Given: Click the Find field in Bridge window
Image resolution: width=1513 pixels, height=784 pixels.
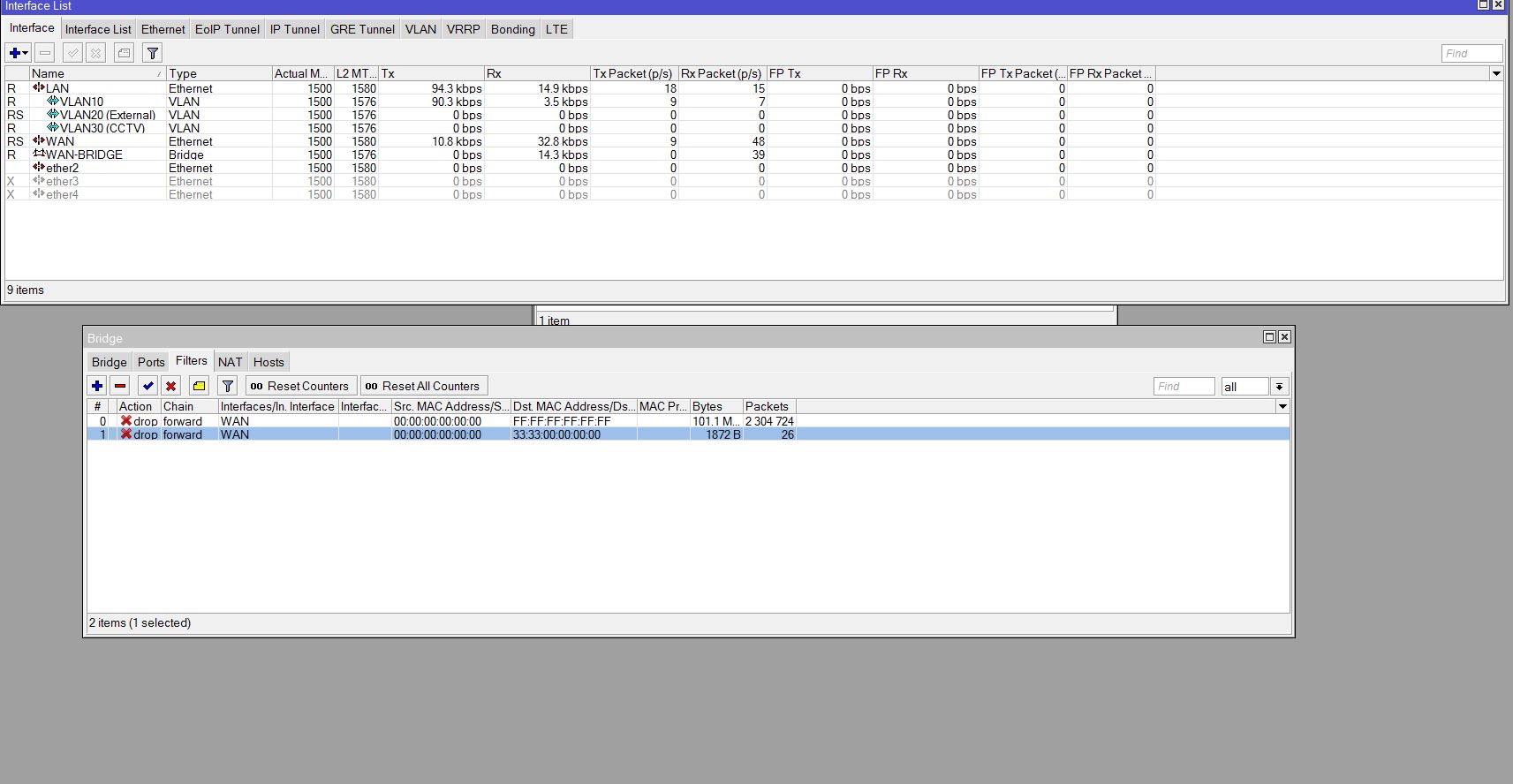Looking at the screenshot, I should (1184, 387).
